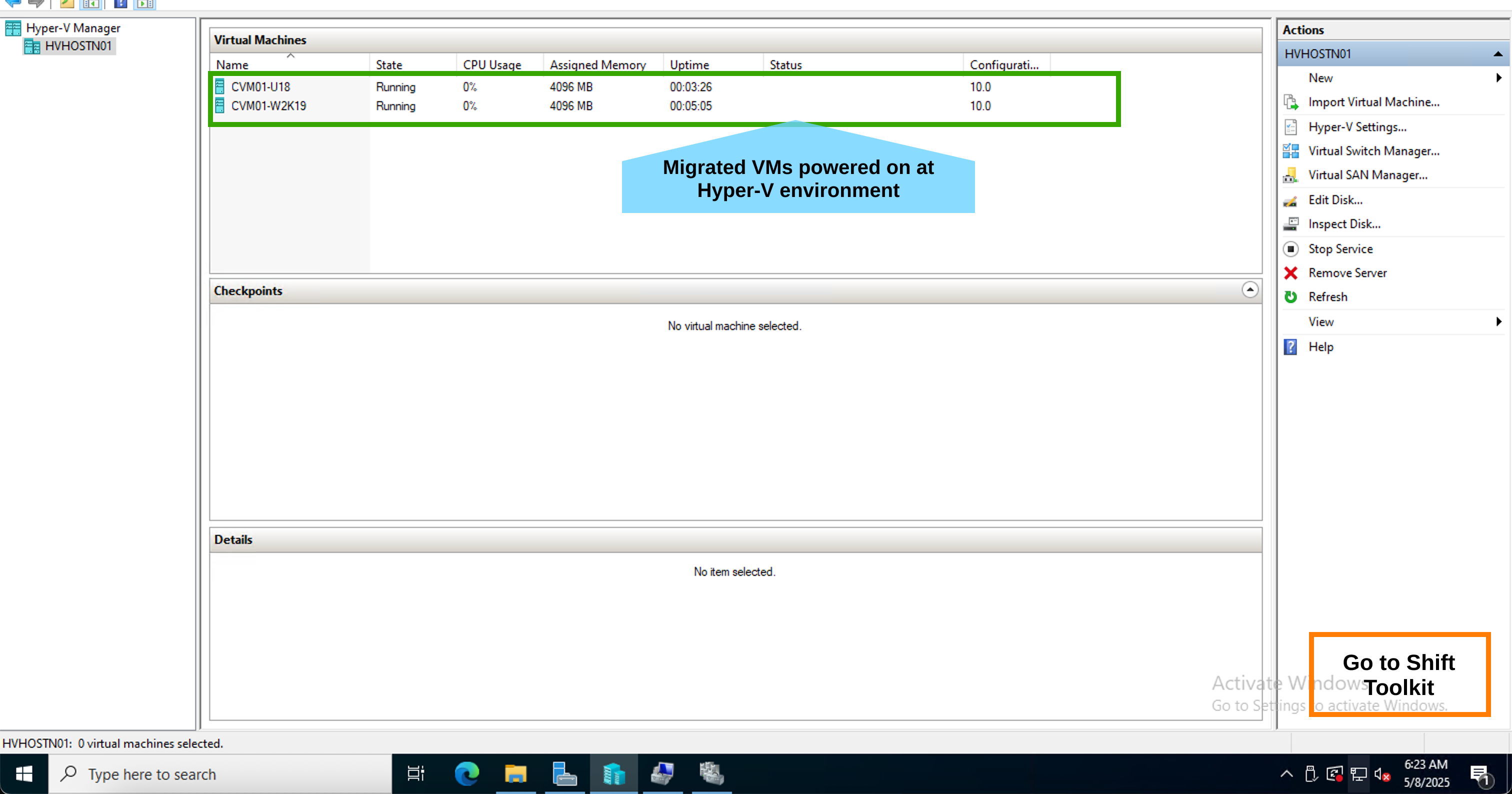The image size is (1512, 794).
Task: Open the Windows Start menu
Action: pos(24,774)
